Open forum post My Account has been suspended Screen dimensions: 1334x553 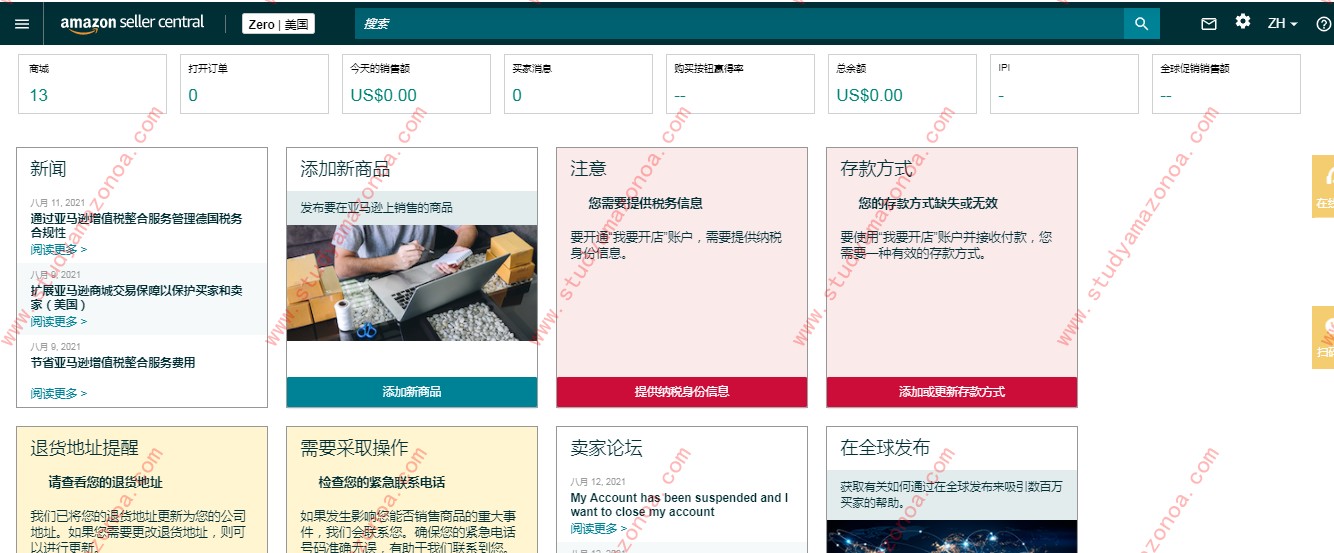coord(679,505)
